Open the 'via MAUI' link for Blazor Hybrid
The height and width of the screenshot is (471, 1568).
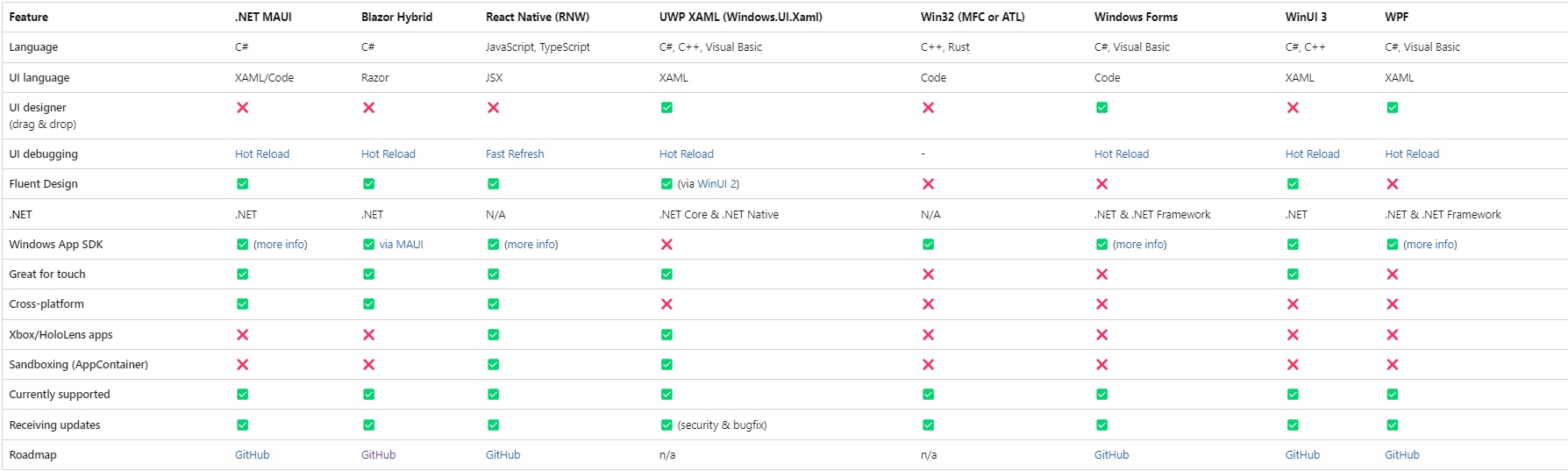pos(401,245)
